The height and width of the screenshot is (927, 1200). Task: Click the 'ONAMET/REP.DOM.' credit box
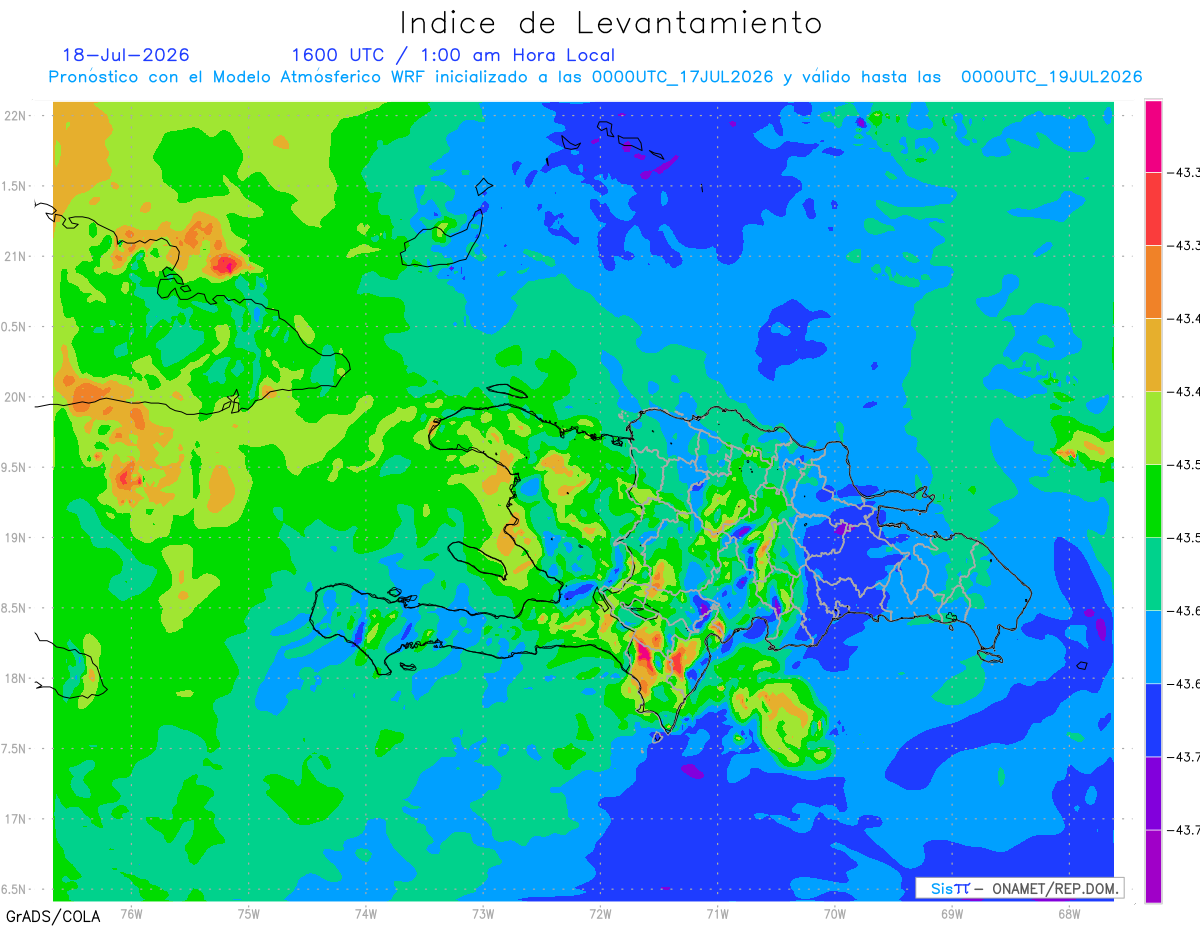pyautogui.click(x=1020, y=888)
